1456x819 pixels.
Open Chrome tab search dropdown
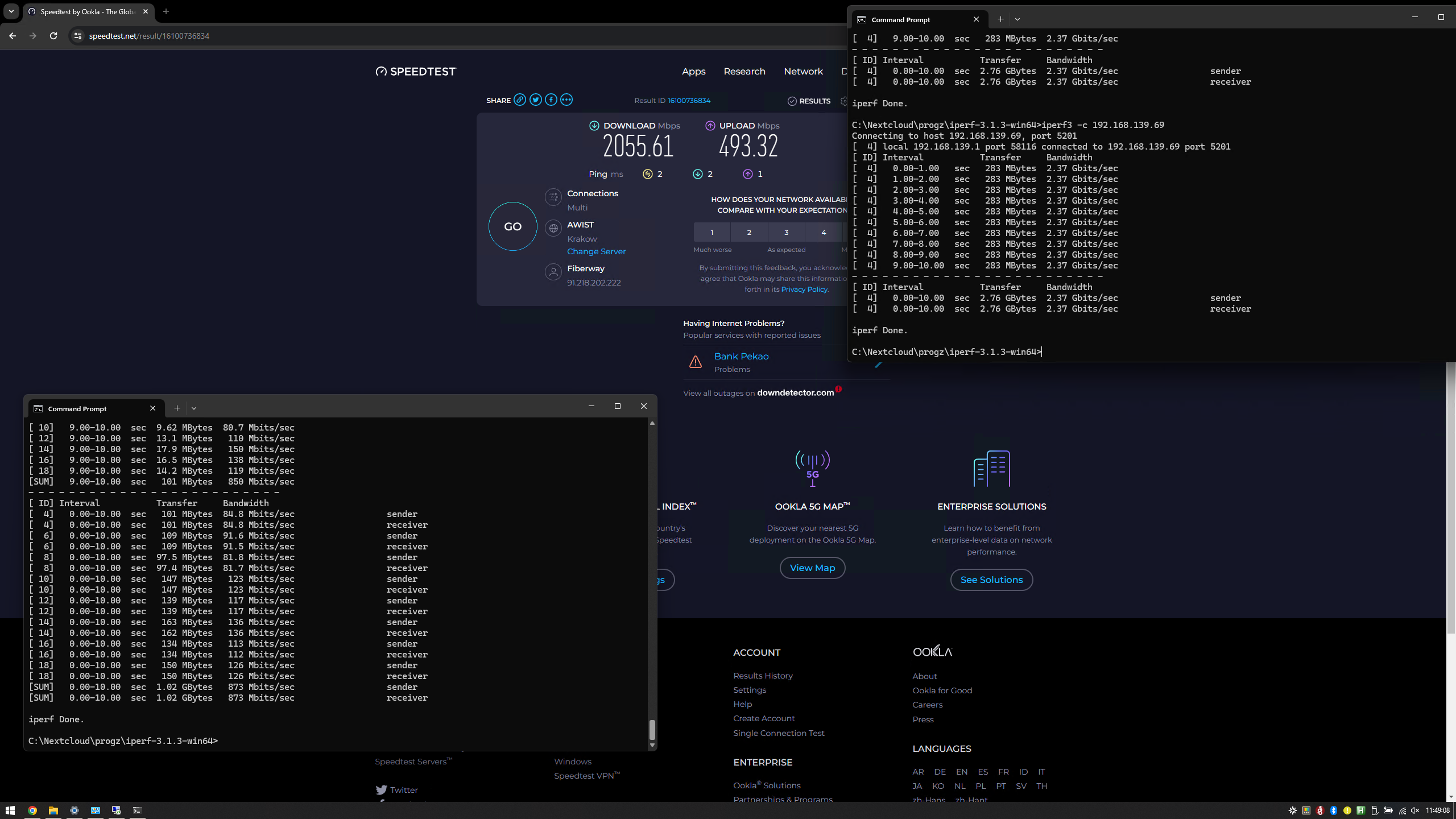coord(11,11)
